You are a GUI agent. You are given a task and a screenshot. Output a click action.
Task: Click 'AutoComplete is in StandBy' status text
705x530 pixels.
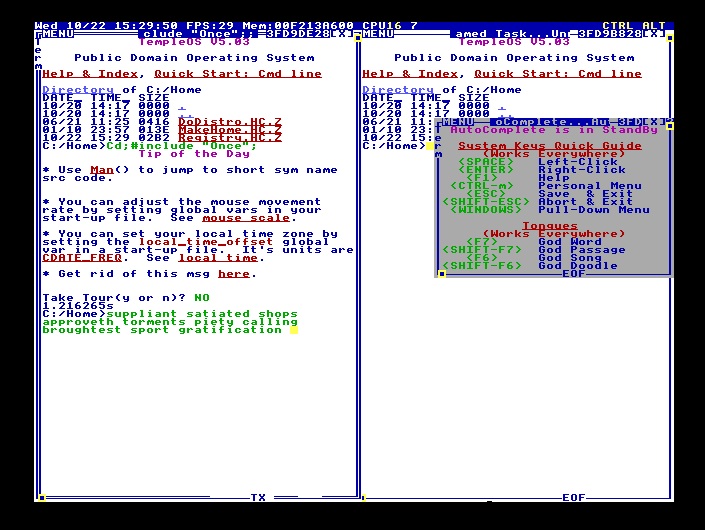(x=554, y=130)
